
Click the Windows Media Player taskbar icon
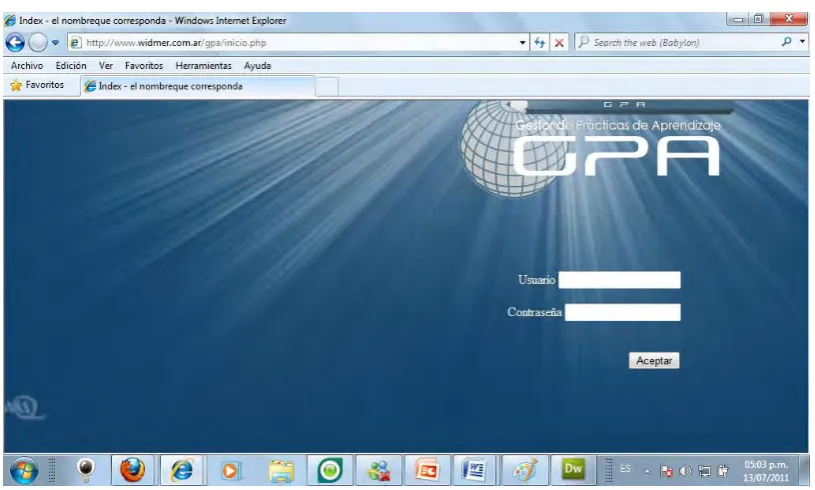230,471
